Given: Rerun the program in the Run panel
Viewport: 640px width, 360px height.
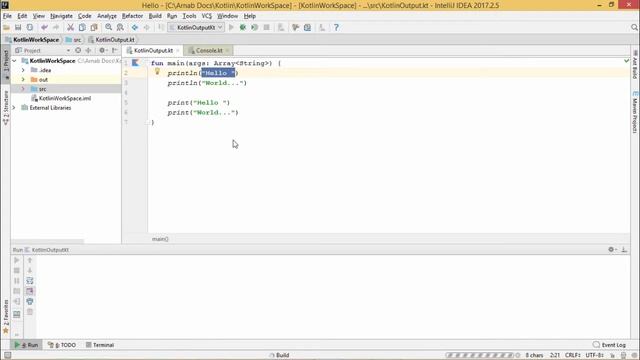Looking at the screenshot, I should (17, 260).
